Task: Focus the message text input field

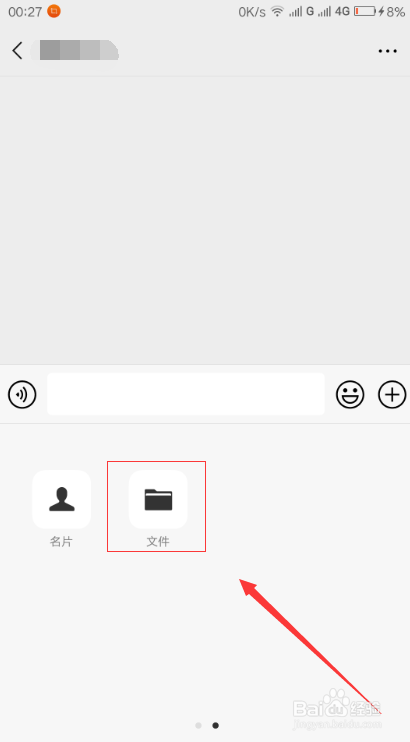Action: pos(186,394)
